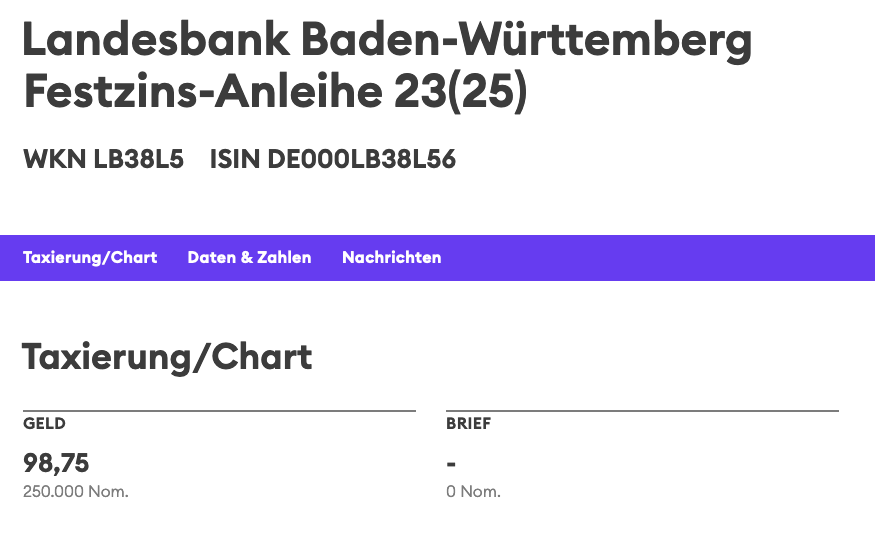Click the ISIN label
This screenshot has height=537, width=875.
click(234, 160)
